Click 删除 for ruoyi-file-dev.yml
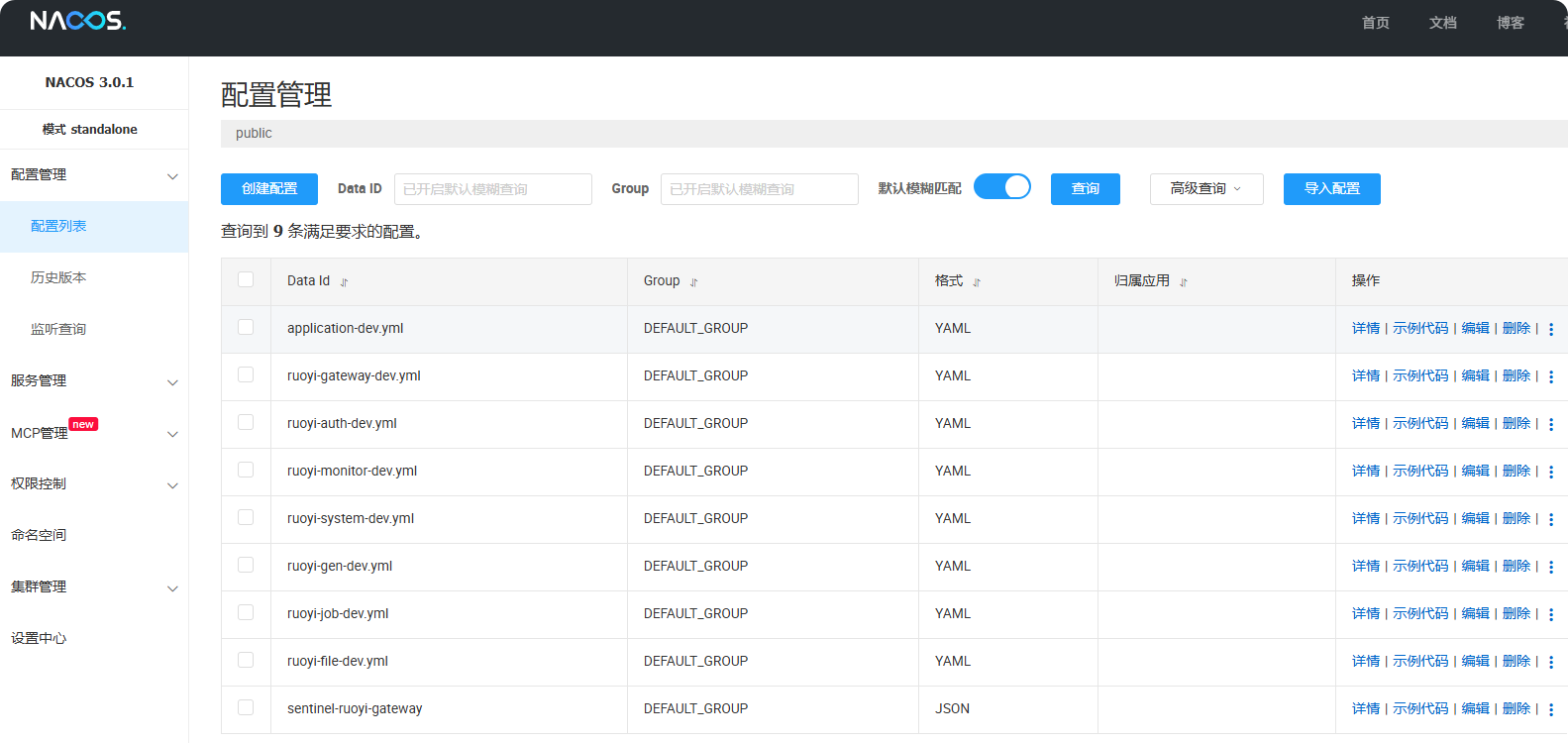Image resolution: width=1568 pixels, height=743 pixels. tap(1516, 662)
